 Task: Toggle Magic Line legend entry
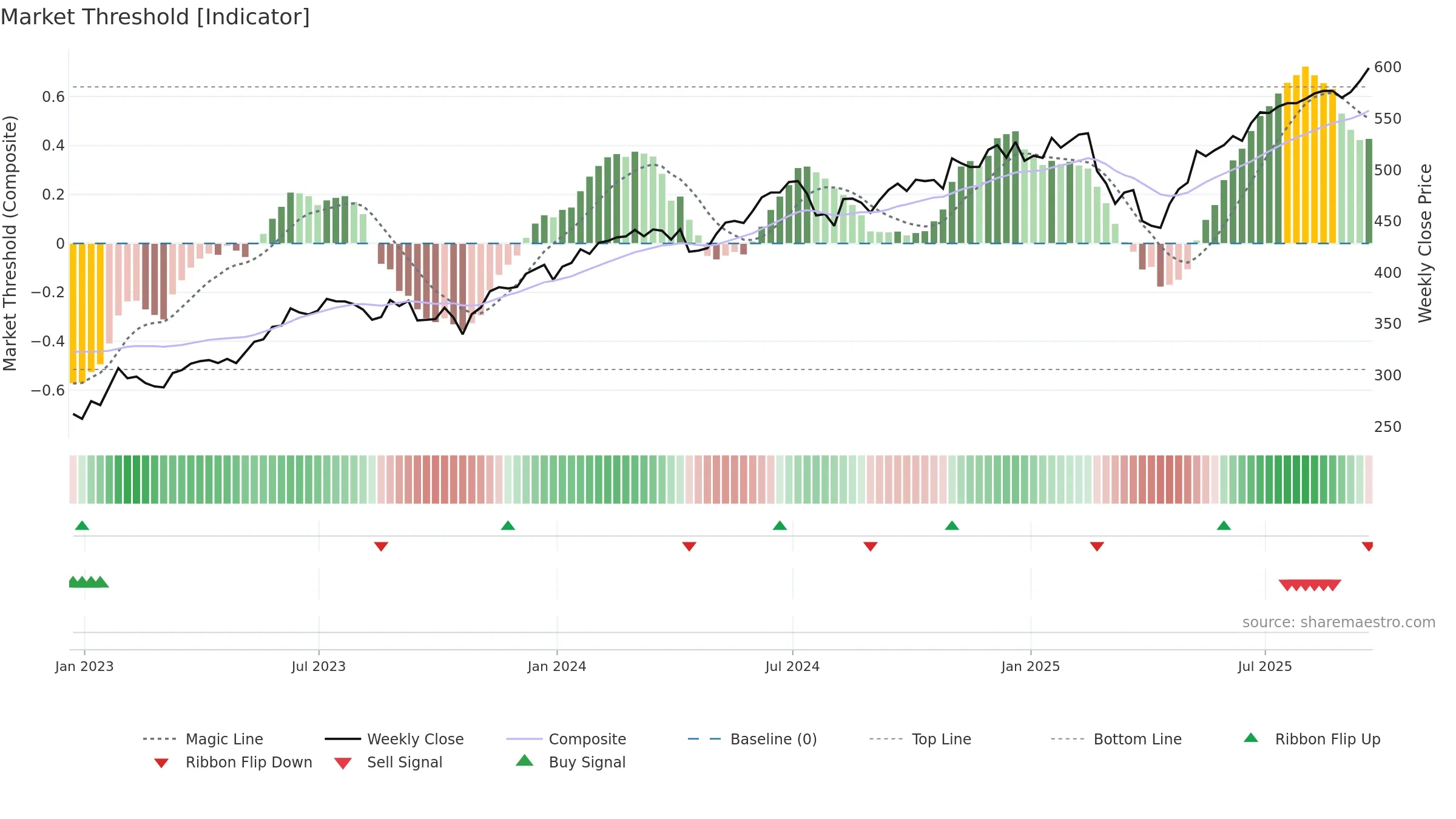pos(203,739)
